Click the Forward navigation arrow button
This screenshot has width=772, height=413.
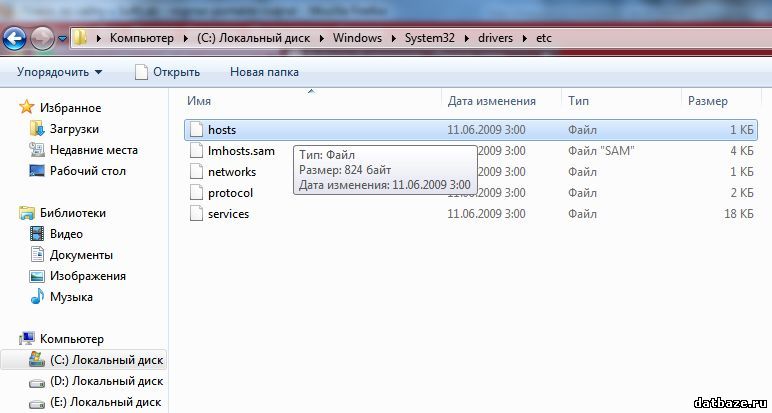(42, 39)
